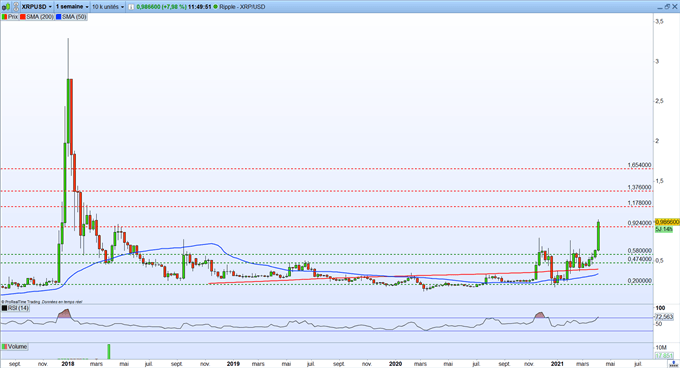Click the red SMA (200) color swatch
Image resolution: width=680 pixels, height=368 pixels.
click(23, 17)
